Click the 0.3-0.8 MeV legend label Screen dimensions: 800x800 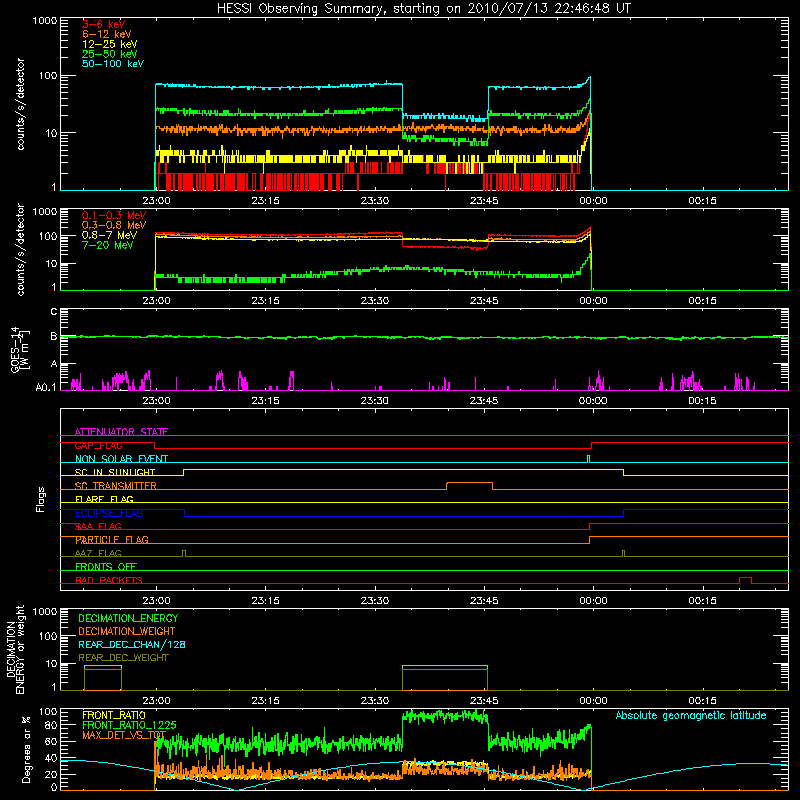[114, 225]
